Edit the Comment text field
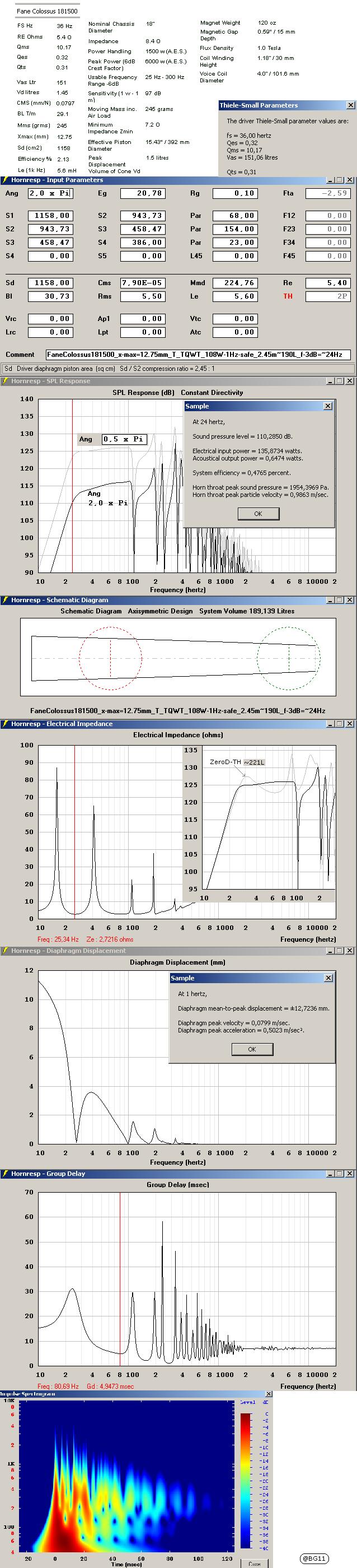This screenshot has width=357, height=1568. tap(198, 354)
